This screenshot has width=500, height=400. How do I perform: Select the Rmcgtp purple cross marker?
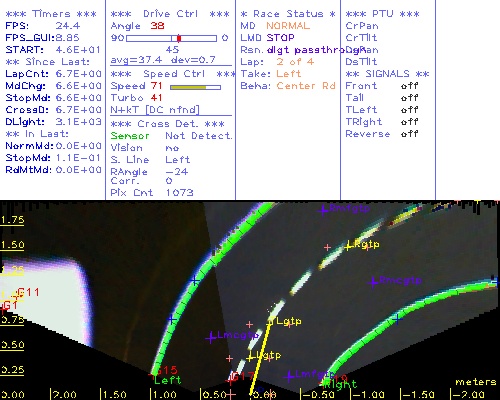(374, 282)
